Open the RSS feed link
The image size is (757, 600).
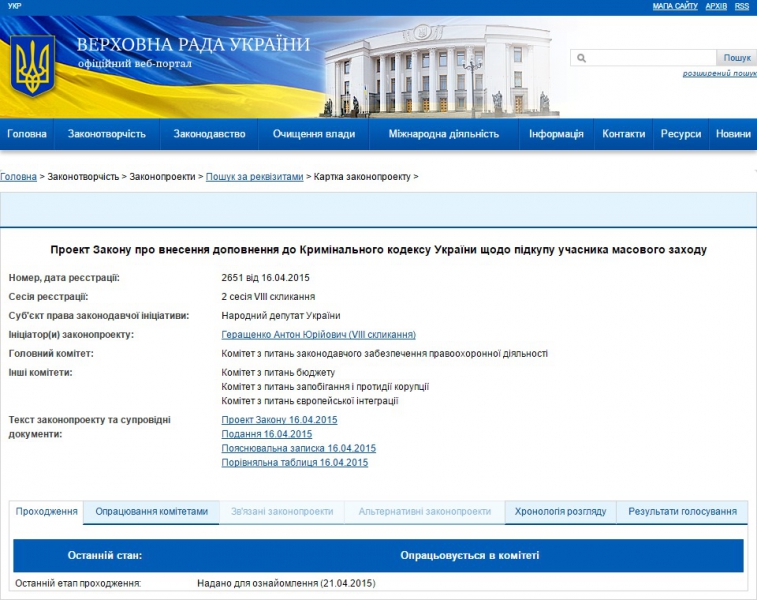pyautogui.click(x=741, y=6)
